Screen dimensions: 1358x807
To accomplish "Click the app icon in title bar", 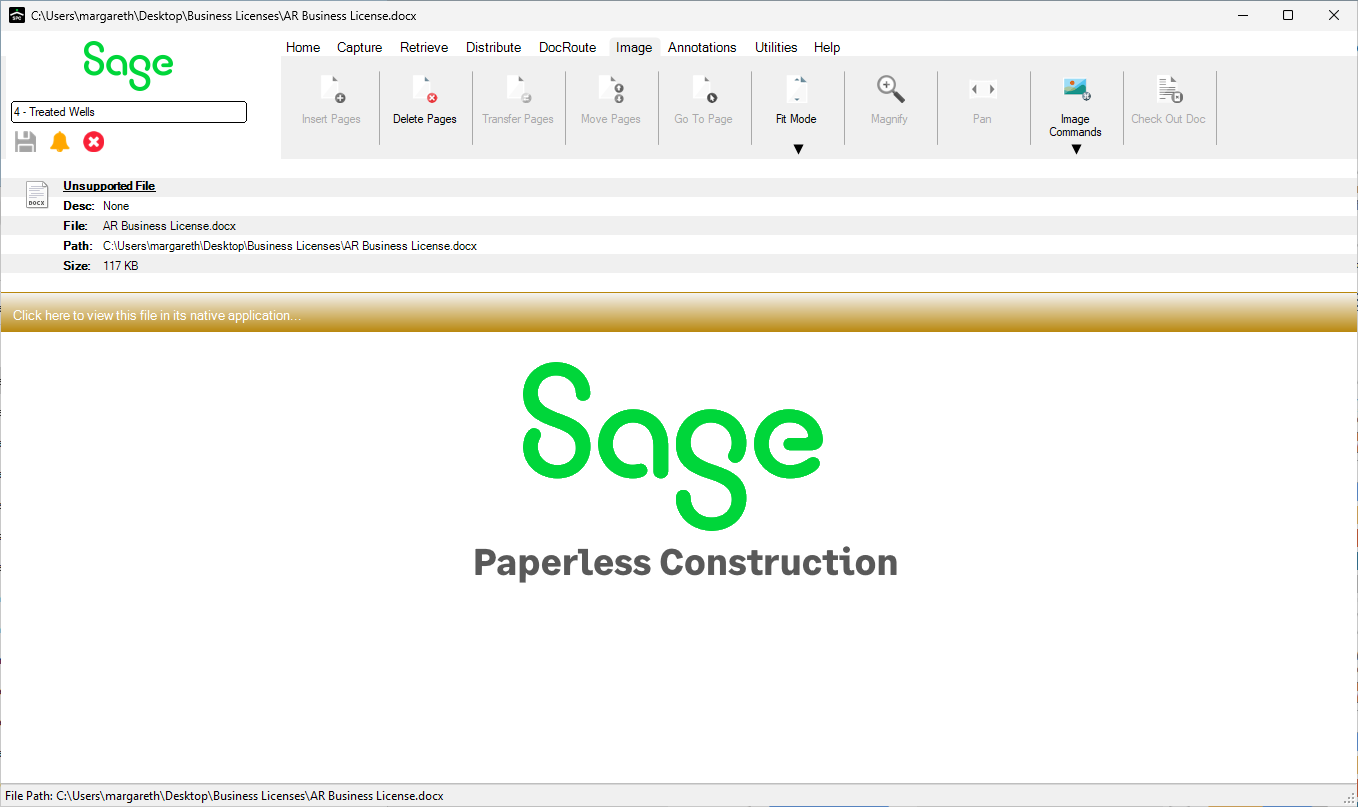I will (x=17, y=15).
